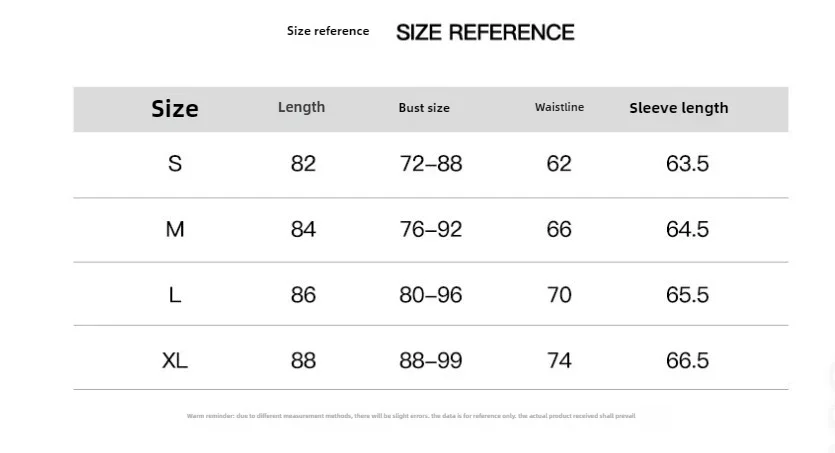Viewport: 835px width, 453px height.
Task: Select the XL size row label
Action: point(175,361)
